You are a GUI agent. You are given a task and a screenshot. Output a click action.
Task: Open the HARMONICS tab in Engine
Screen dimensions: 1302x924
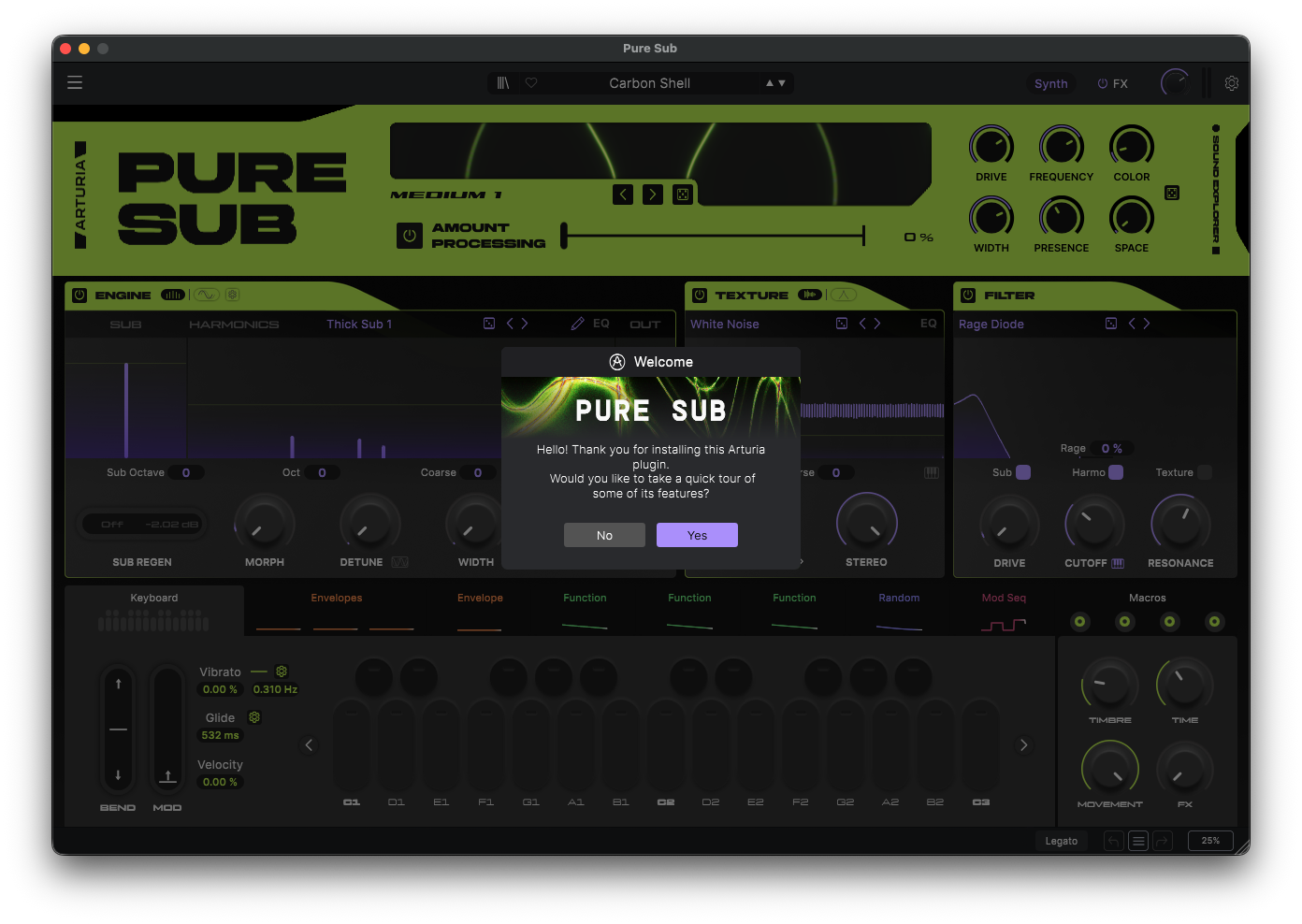234,325
